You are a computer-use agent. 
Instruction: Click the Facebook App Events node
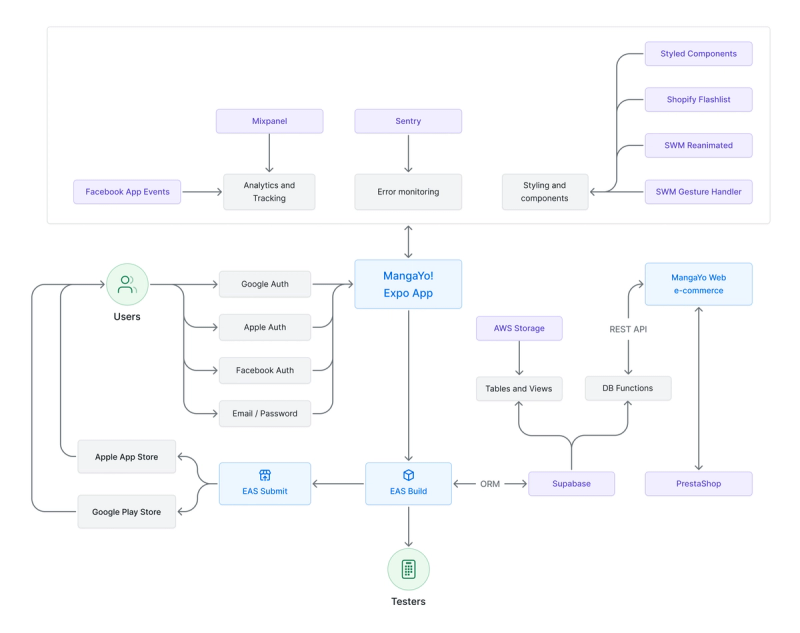click(127, 191)
